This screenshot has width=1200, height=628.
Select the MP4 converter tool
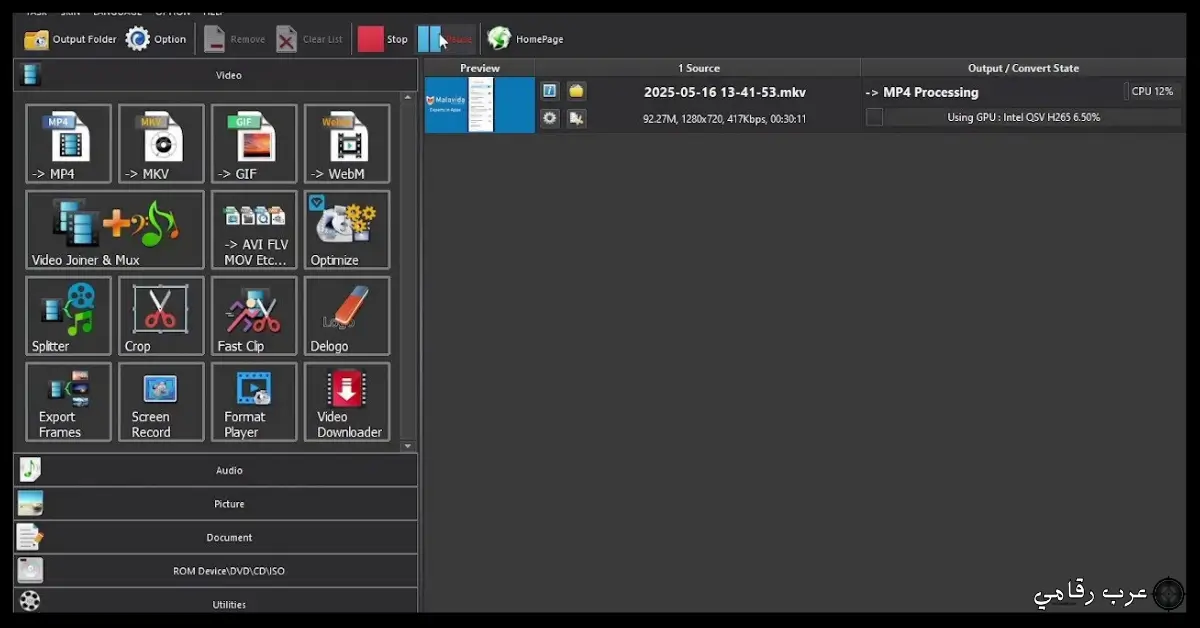tap(67, 143)
